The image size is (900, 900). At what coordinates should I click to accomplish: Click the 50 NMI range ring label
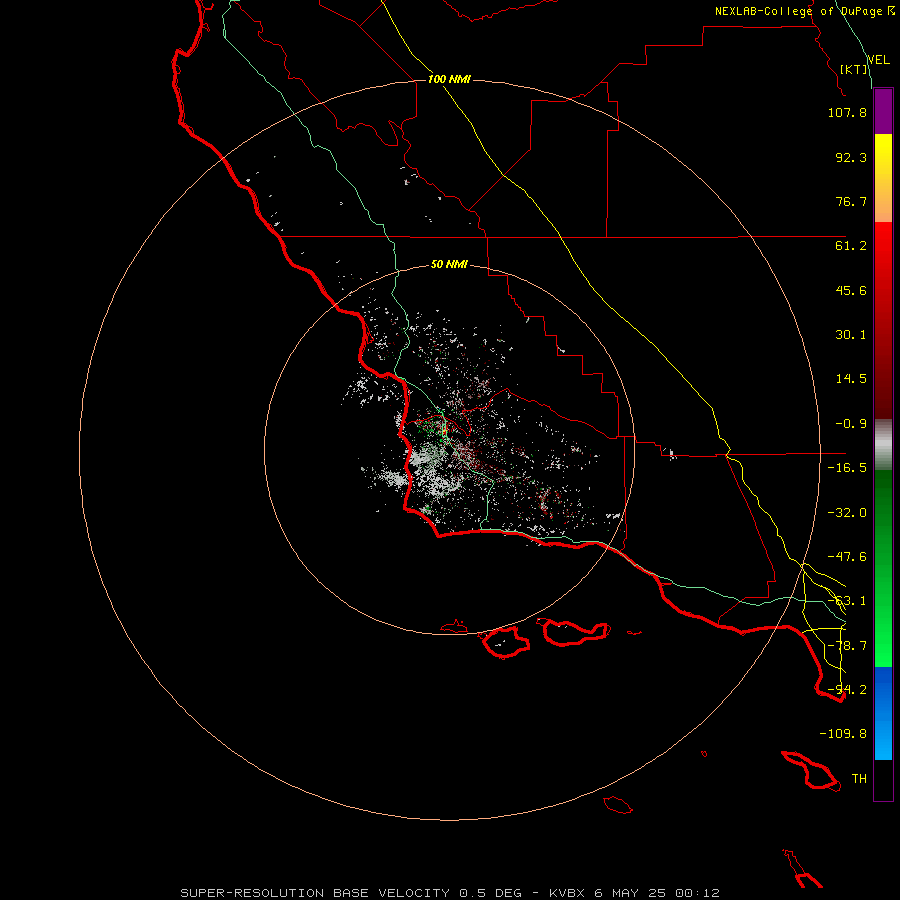(449, 264)
